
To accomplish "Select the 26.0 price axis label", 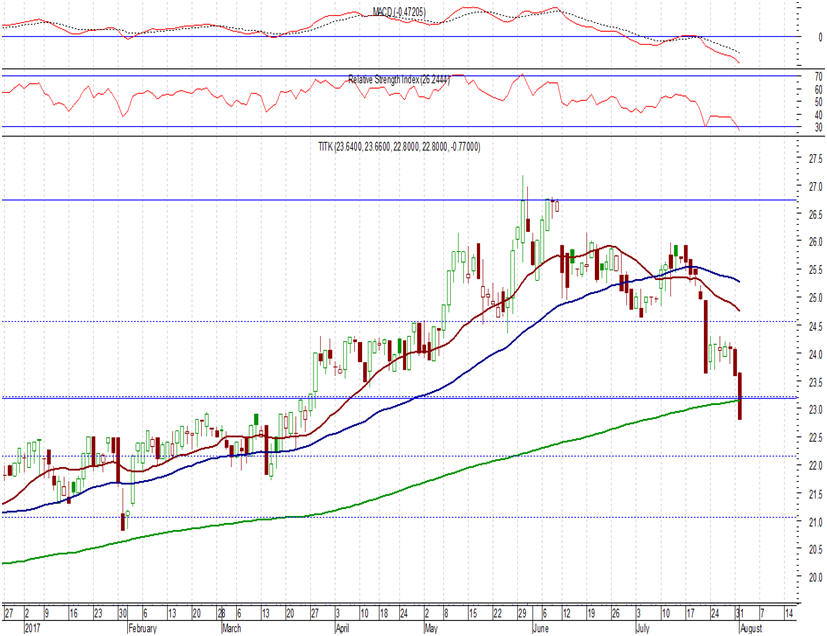I will [x=815, y=242].
